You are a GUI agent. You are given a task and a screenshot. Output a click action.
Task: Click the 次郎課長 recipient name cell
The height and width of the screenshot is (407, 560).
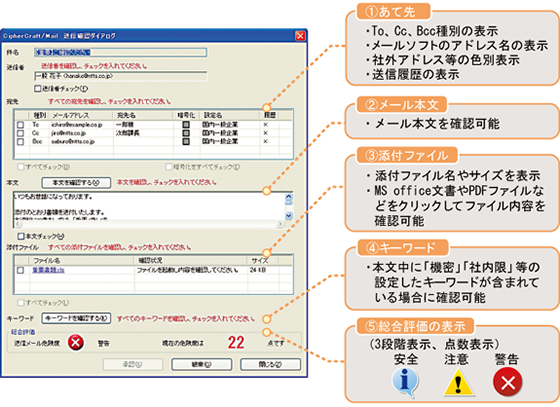(128, 133)
